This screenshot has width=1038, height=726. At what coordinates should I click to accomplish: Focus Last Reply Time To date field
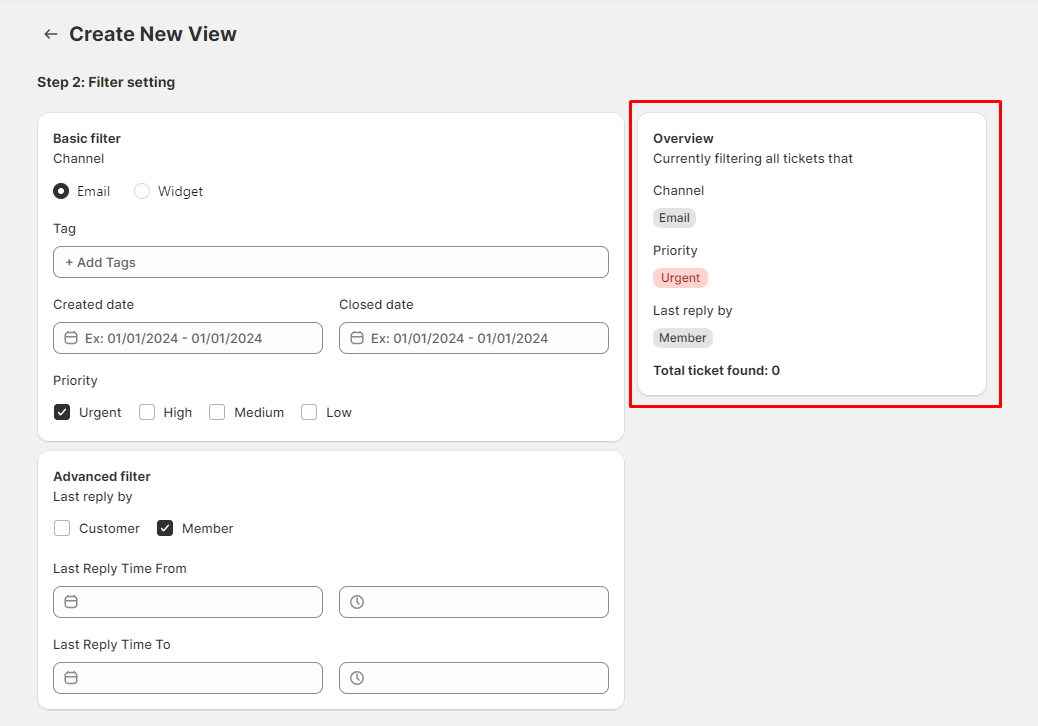pos(188,678)
